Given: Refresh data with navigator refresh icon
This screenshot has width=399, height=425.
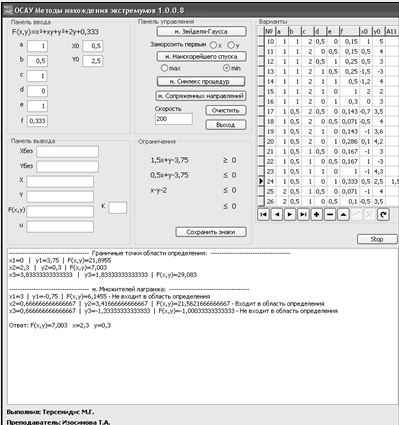Looking at the screenshot, I should [x=383, y=215].
